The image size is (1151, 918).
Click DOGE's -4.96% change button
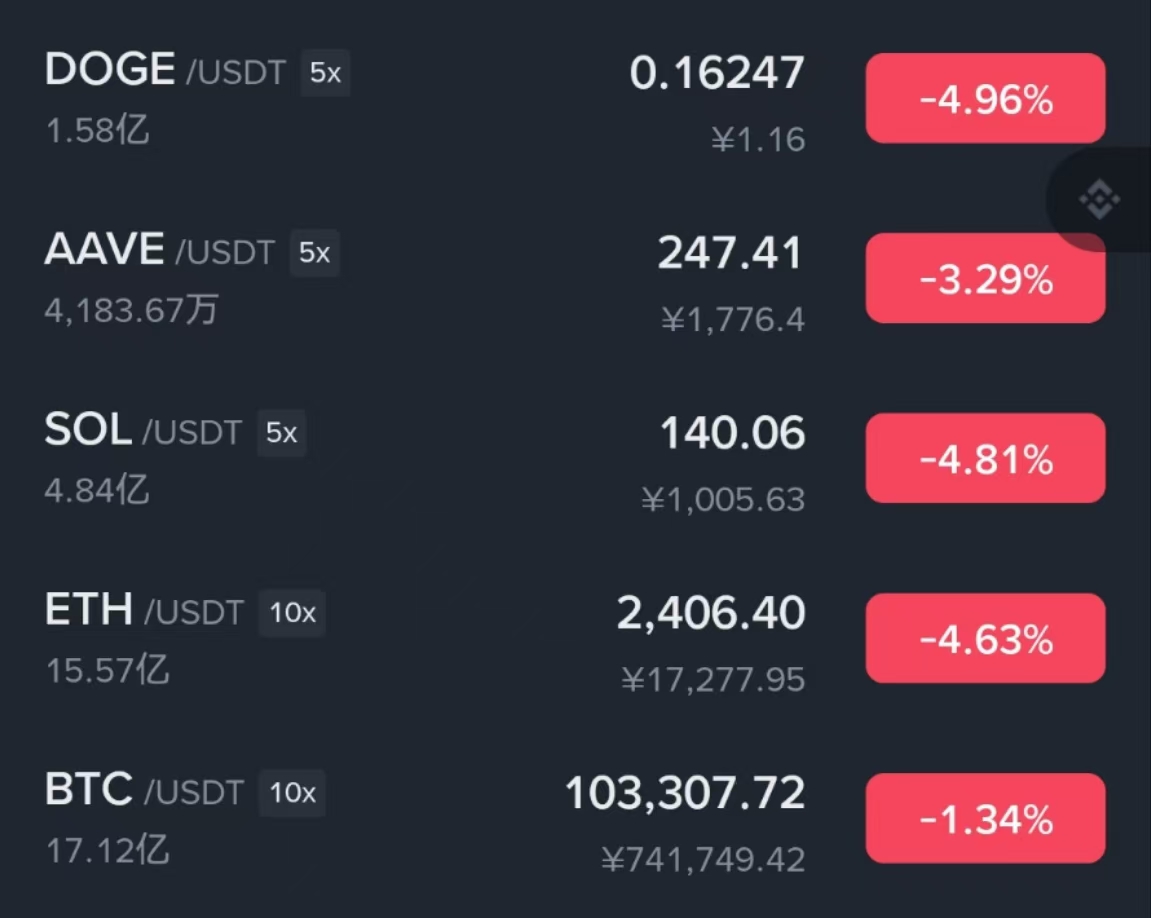[x=985, y=98]
